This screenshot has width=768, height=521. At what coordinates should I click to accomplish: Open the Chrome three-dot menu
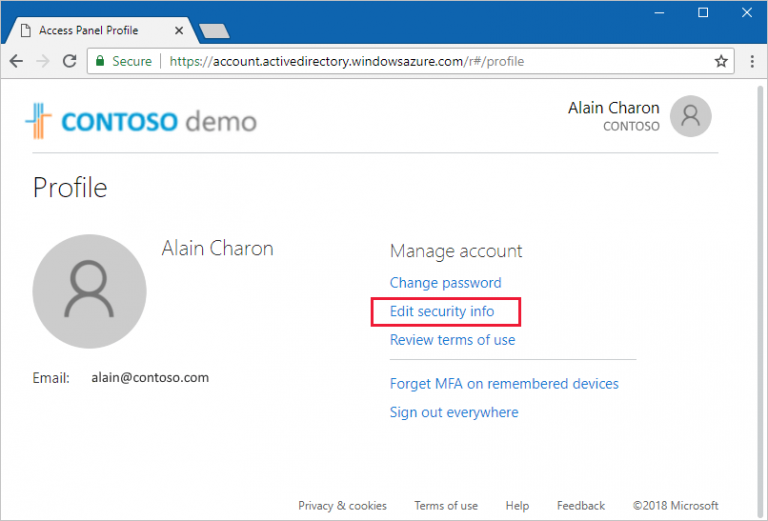[749, 61]
